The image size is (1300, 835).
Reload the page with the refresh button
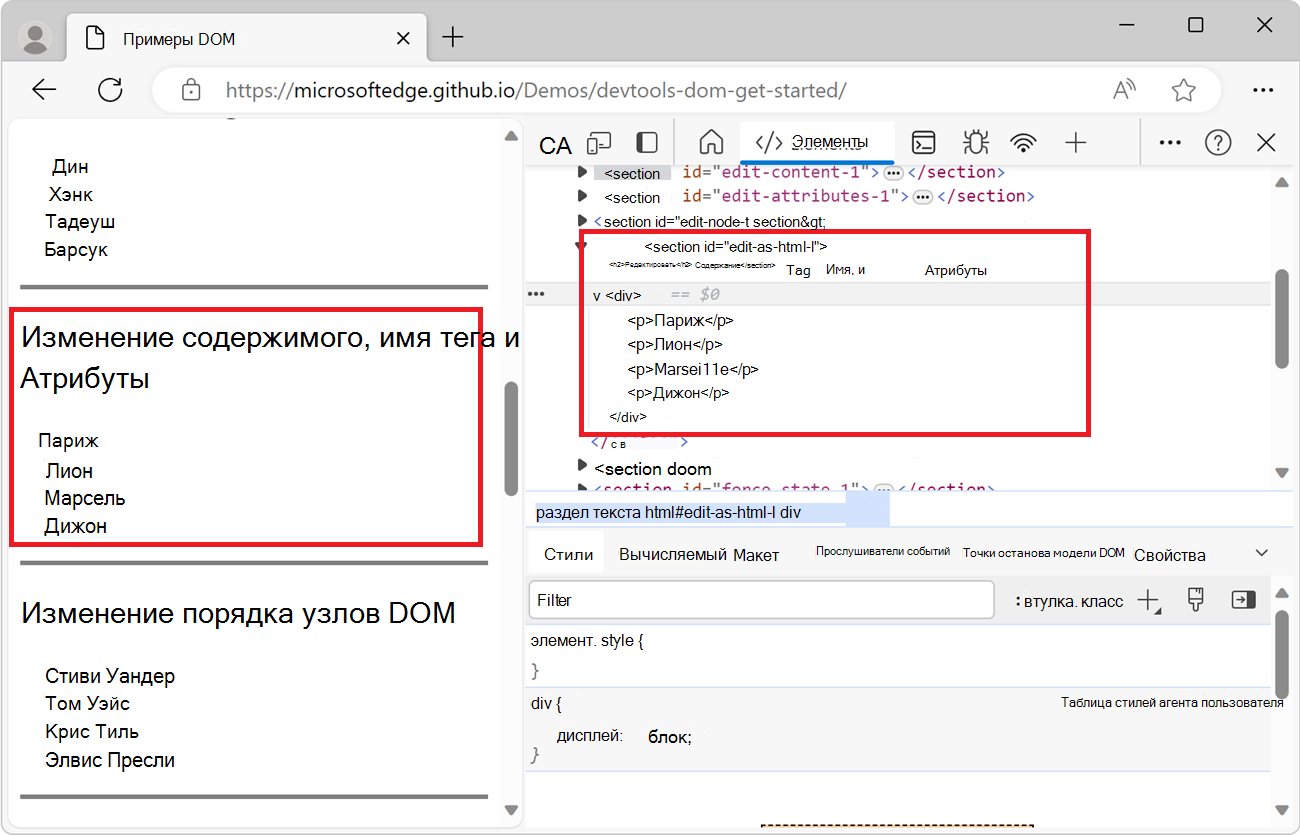point(110,89)
